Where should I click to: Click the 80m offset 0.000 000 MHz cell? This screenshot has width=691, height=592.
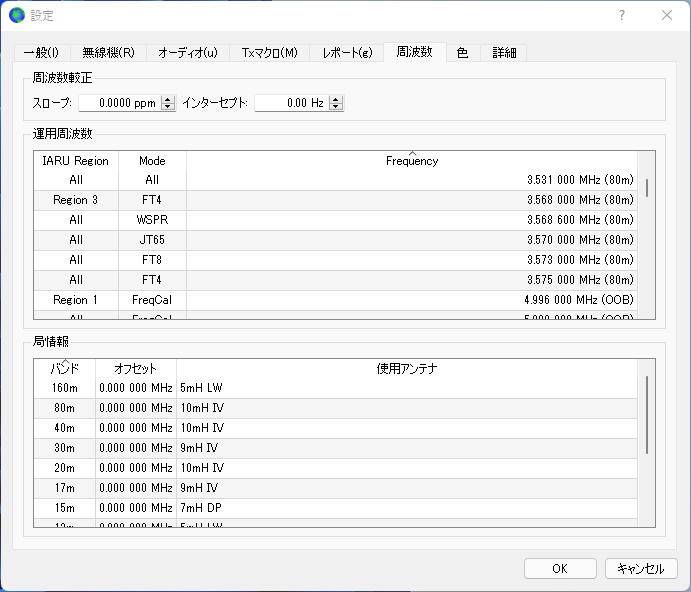click(x=136, y=408)
